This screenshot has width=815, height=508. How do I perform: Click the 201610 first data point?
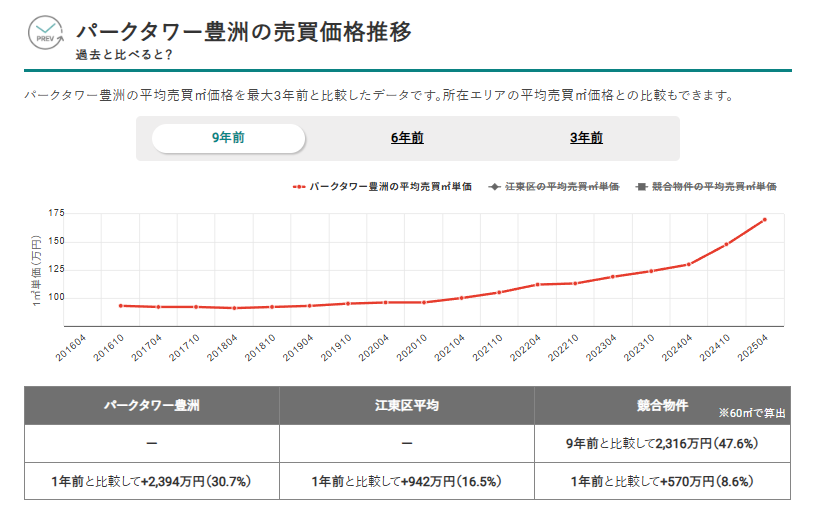[x=120, y=306]
